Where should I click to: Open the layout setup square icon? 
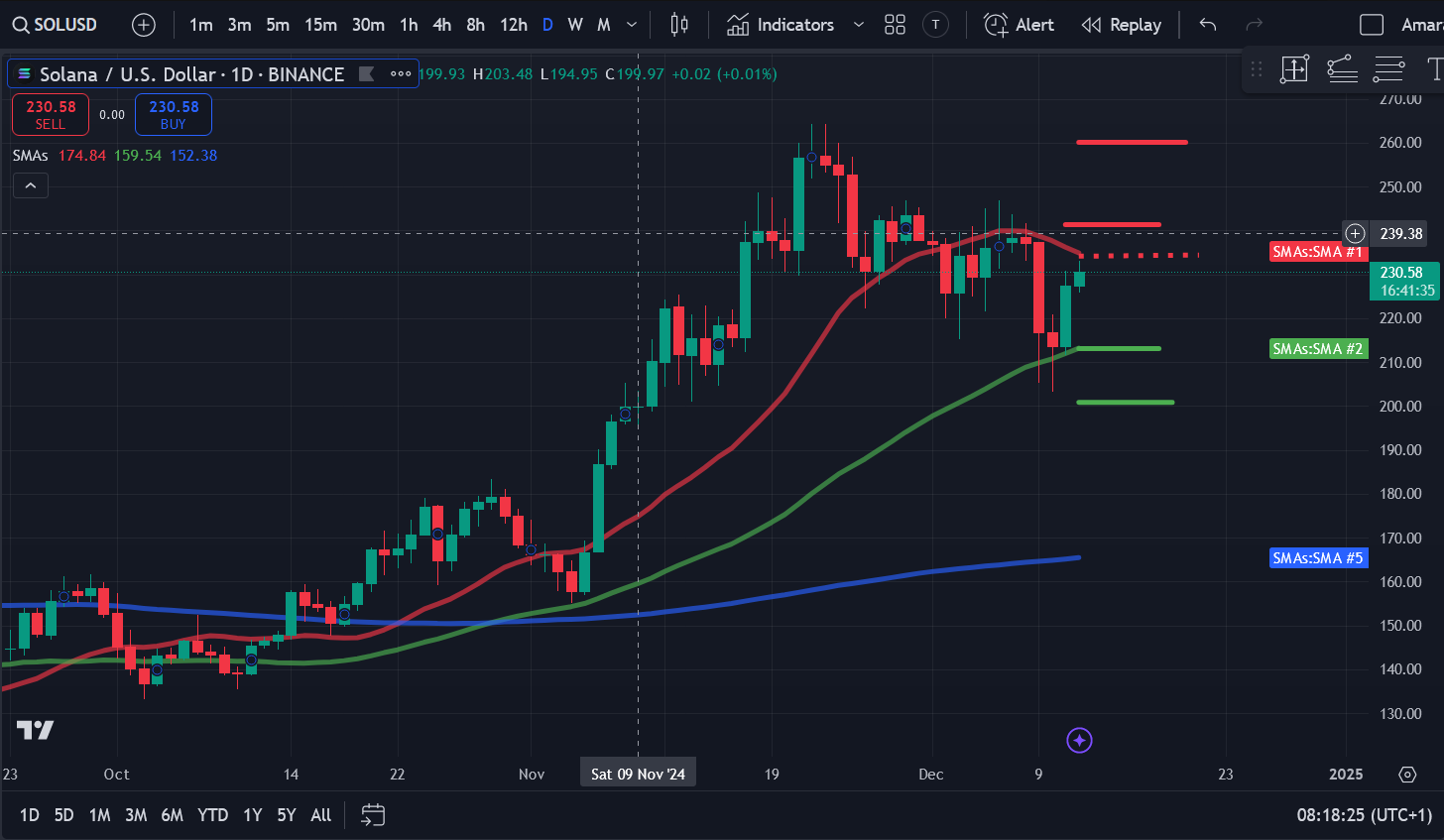(1372, 25)
